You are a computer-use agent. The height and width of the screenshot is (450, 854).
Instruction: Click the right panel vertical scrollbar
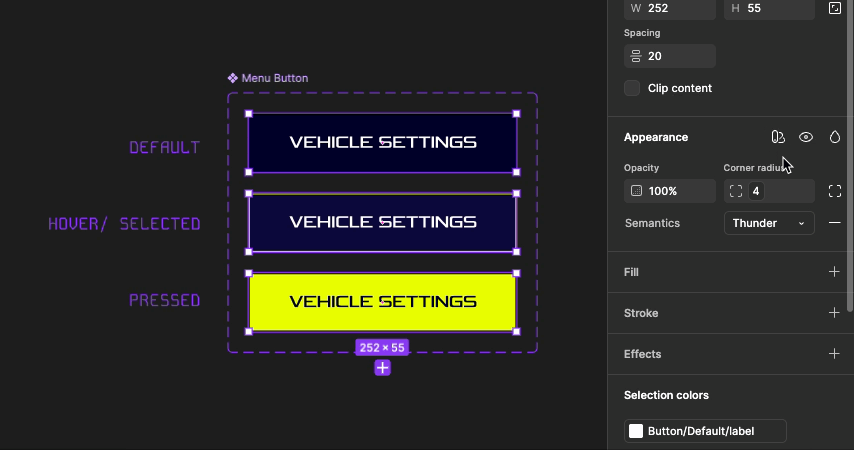(x=851, y=156)
